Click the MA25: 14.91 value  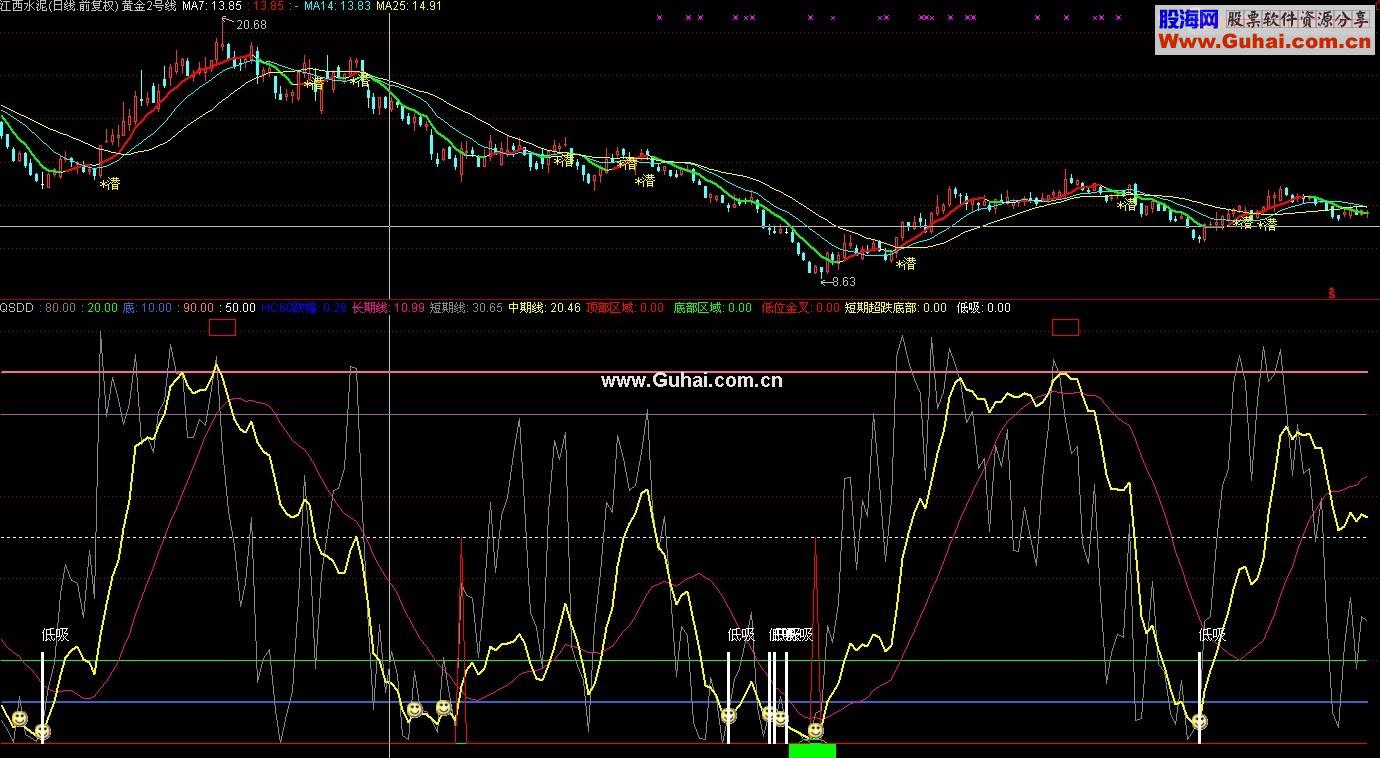pos(409,6)
